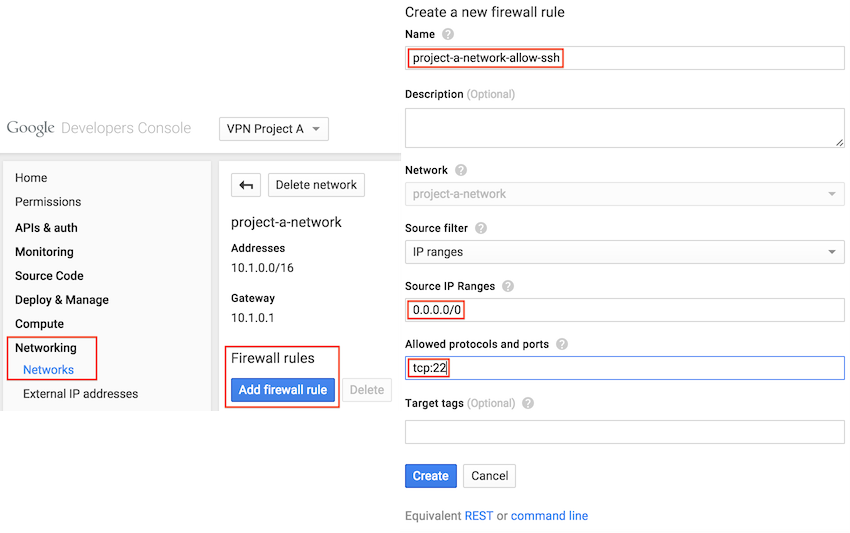Expand the Source filter IP ranges dropdown
The width and height of the screenshot is (850, 533).
tap(624, 252)
